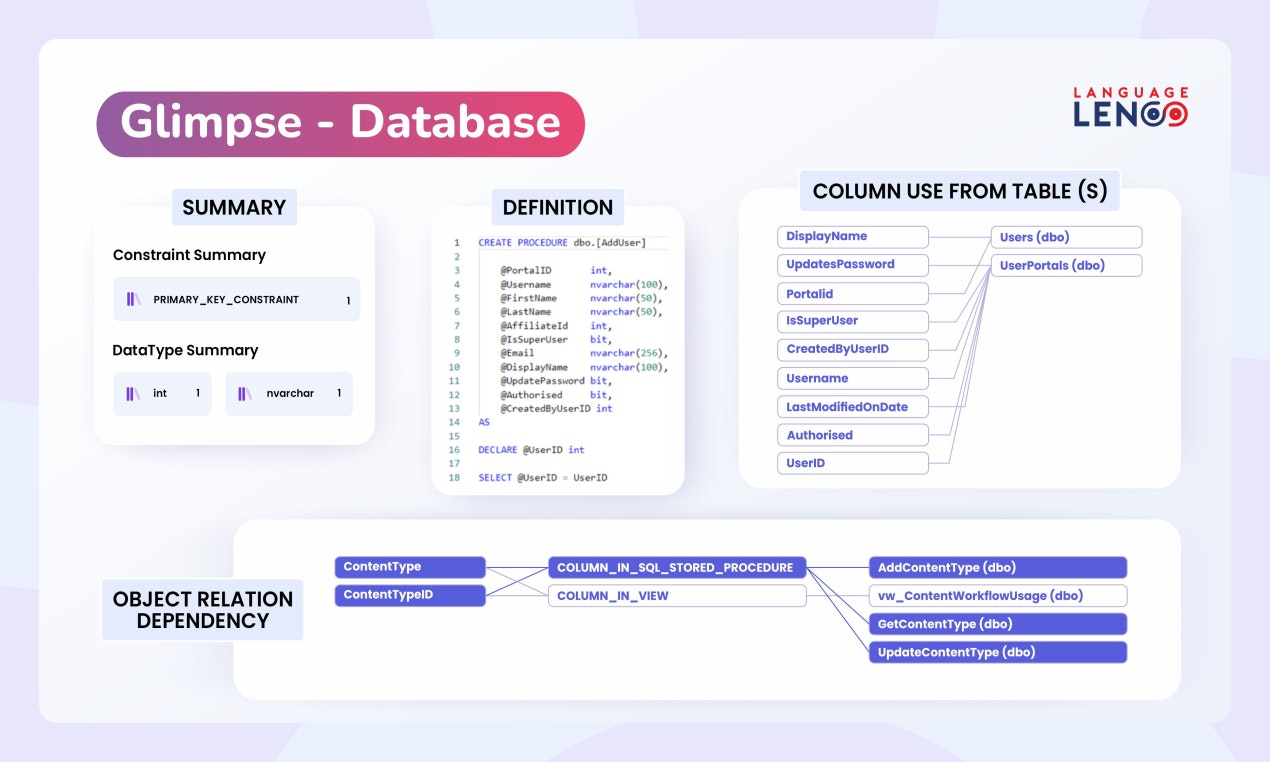Image resolution: width=1270 pixels, height=762 pixels.
Task: Select the ContentType source node
Action: pyautogui.click(x=410, y=567)
